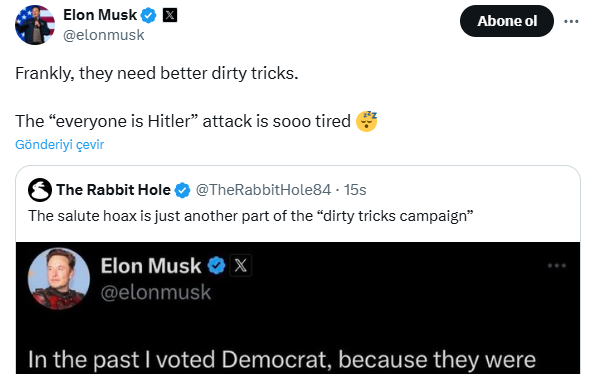Open quoted post text about salute hoax

251,216
